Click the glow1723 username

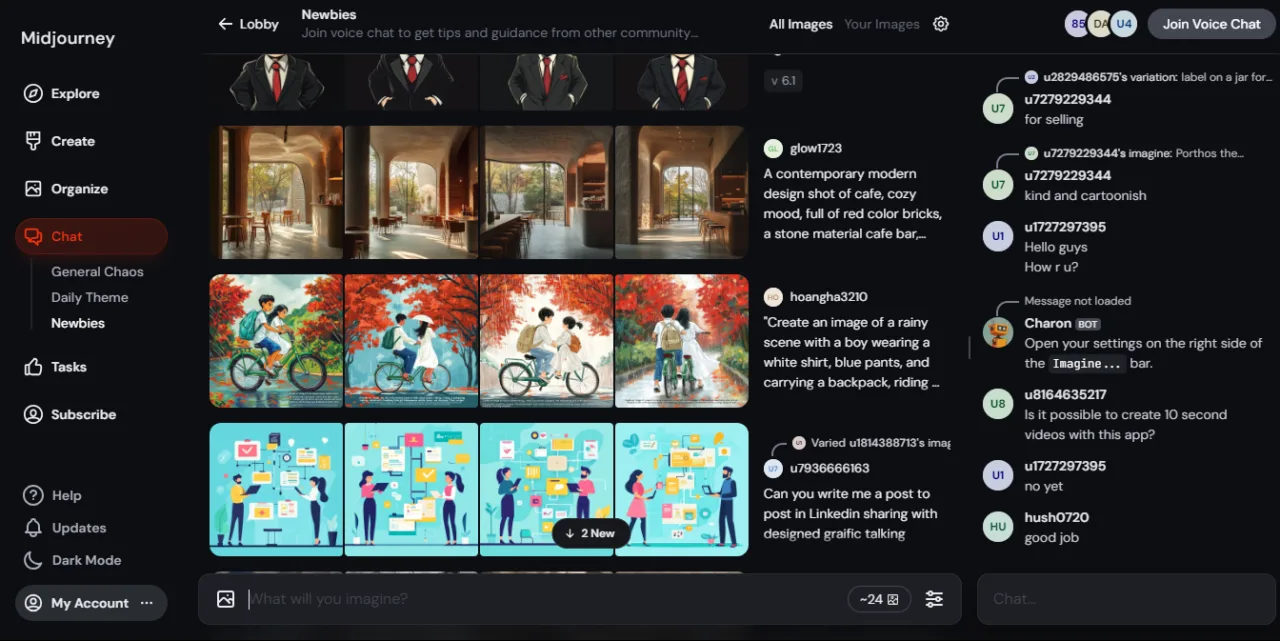816,148
